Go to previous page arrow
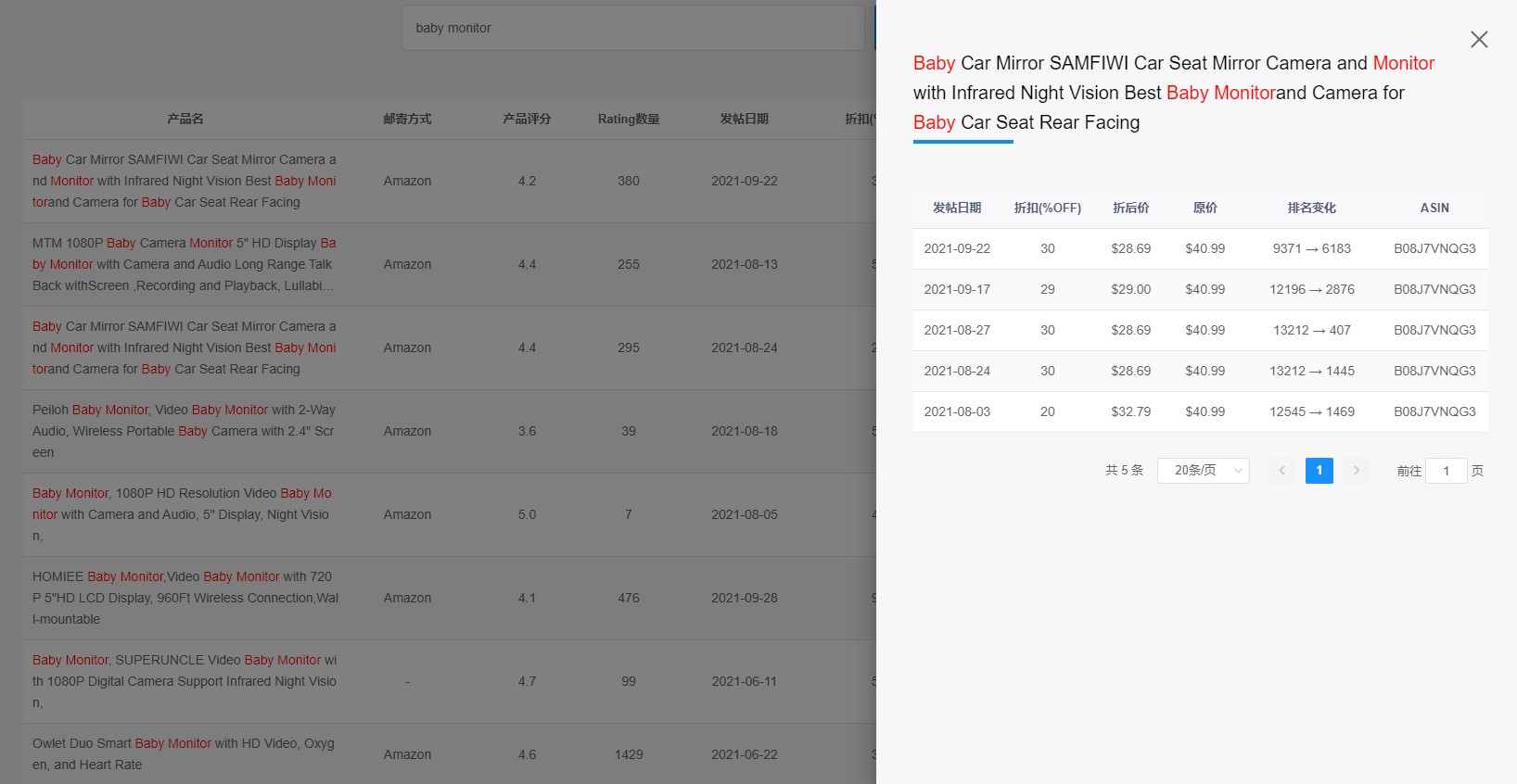Screen dimensions: 1517x784 [x=1281, y=471]
